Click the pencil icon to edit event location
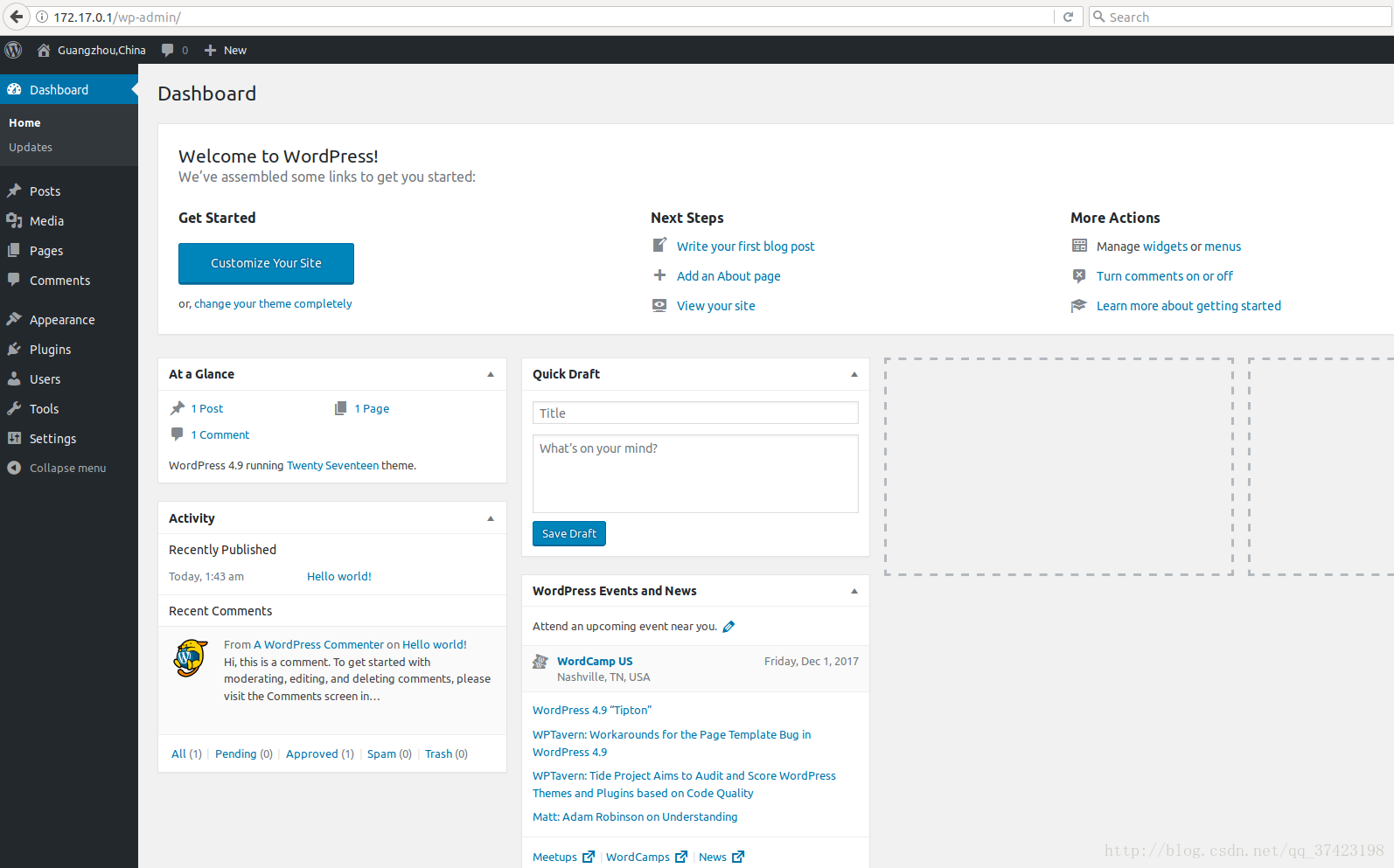 728,627
